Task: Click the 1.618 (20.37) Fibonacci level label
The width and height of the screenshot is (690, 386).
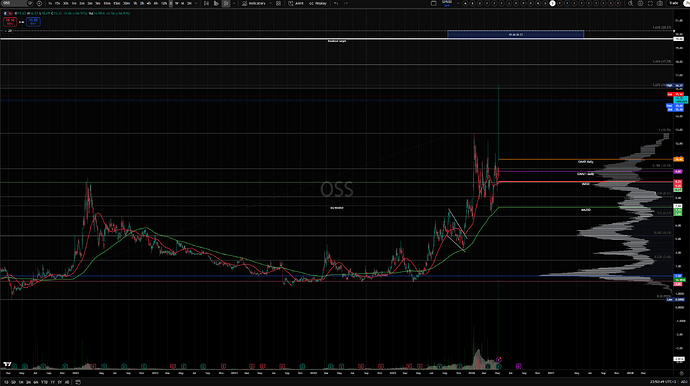Action: tap(661, 27)
